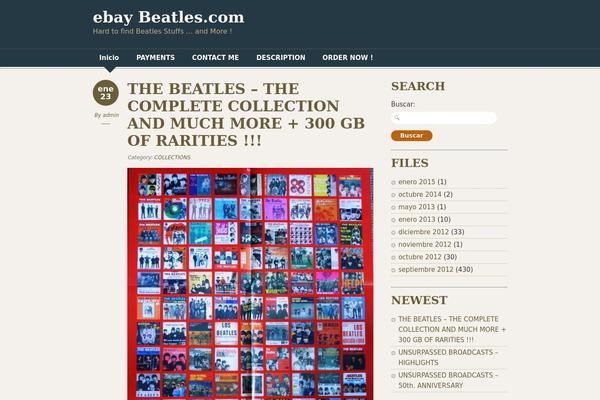Click the ene 23 date badge
The width and height of the screenshot is (600, 400).
(106, 93)
